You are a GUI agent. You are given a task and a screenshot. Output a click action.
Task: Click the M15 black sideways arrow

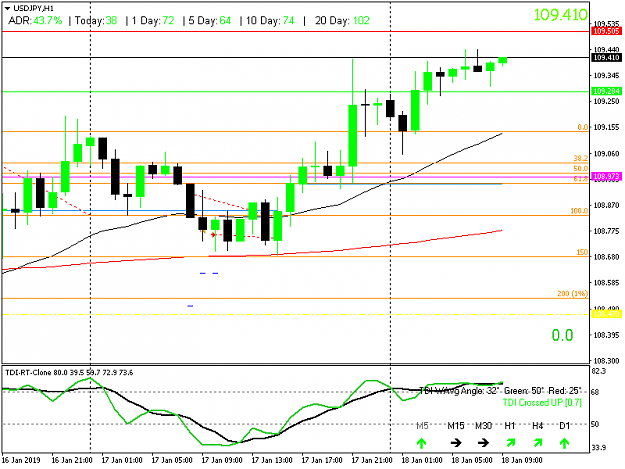tap(456, 443)
